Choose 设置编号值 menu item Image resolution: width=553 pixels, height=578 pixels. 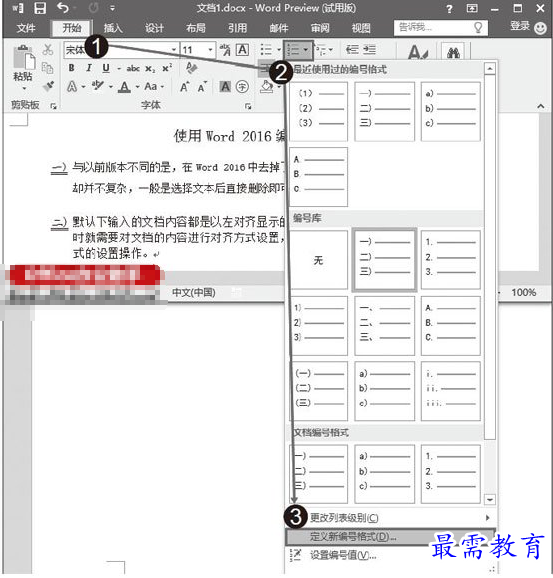(391, 555)
